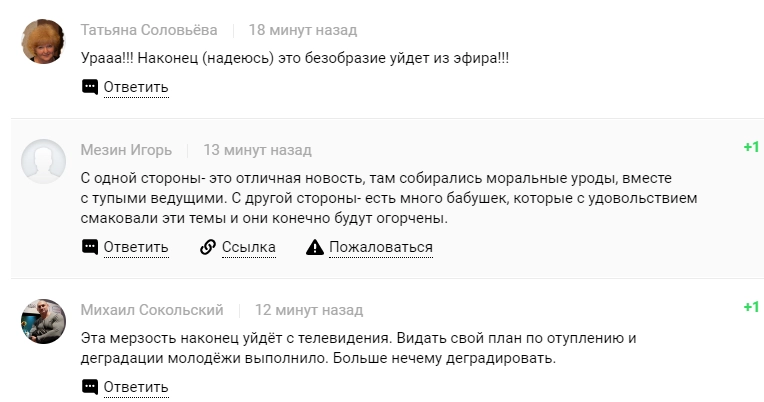Open Татьяна Соловьёва's avatar photo
Image resolution: width=764 pixels, height=402 pixels.
pyautogui.click(x=44, y=42)
